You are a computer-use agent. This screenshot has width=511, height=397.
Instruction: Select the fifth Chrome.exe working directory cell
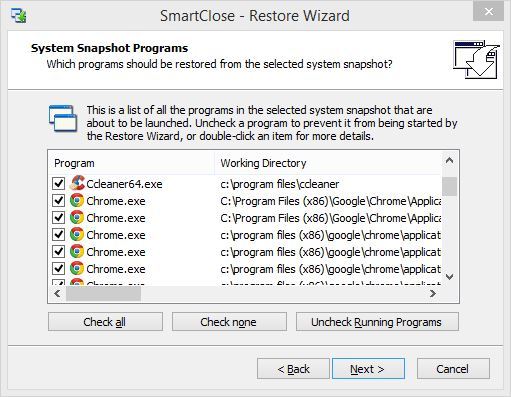pos(330,269)
